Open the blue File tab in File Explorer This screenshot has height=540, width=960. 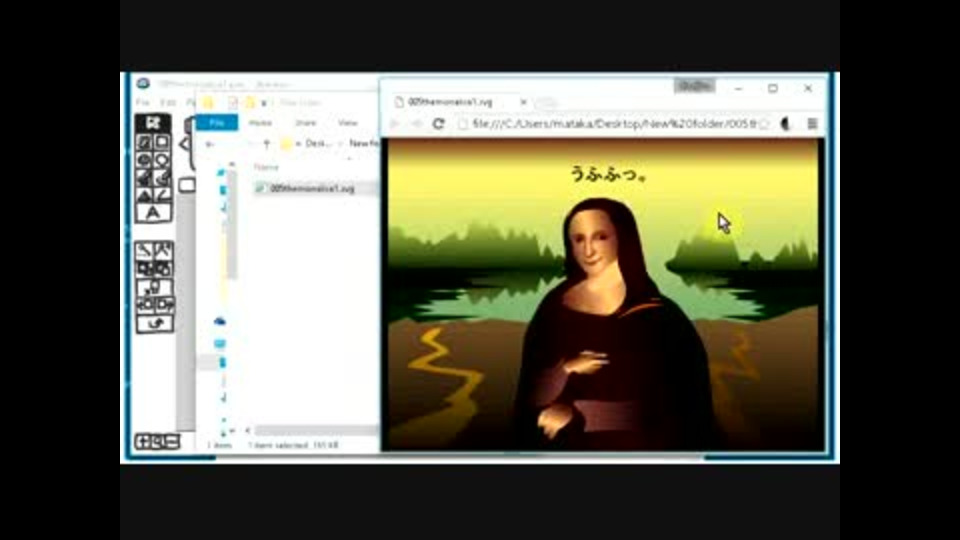click(217, 122)
